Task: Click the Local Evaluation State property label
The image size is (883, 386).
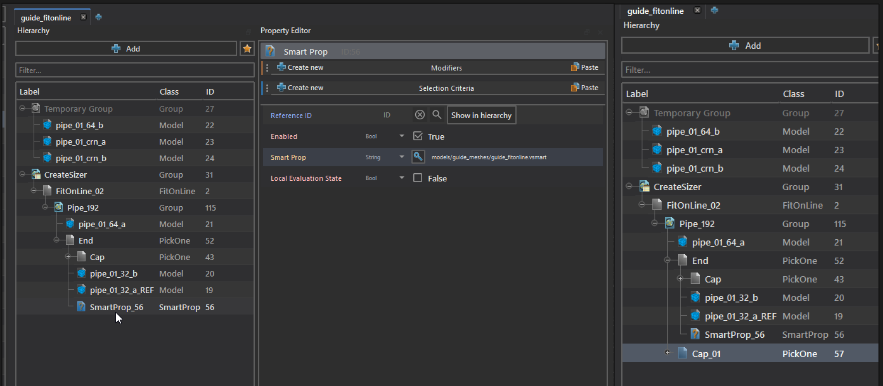Action: [306, 178]
